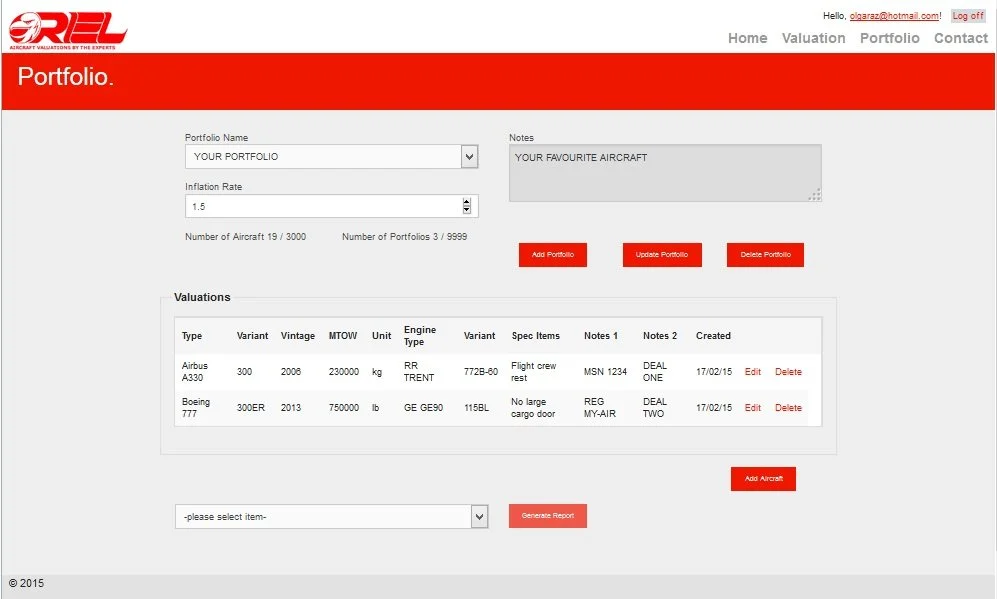Click the Inflation Rate spinner arrows
The image size is (997, 599).
[466, 206]
